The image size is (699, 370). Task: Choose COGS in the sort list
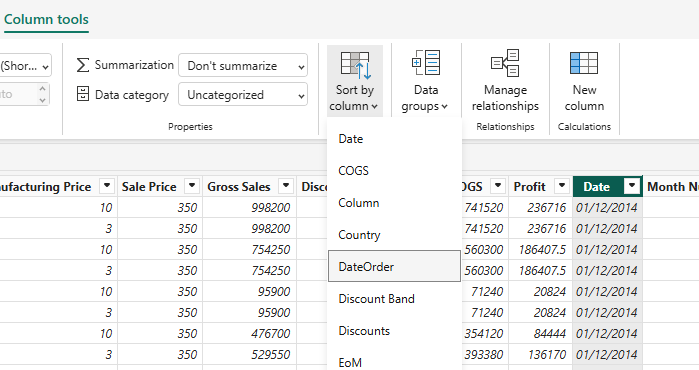pos(394,171)
